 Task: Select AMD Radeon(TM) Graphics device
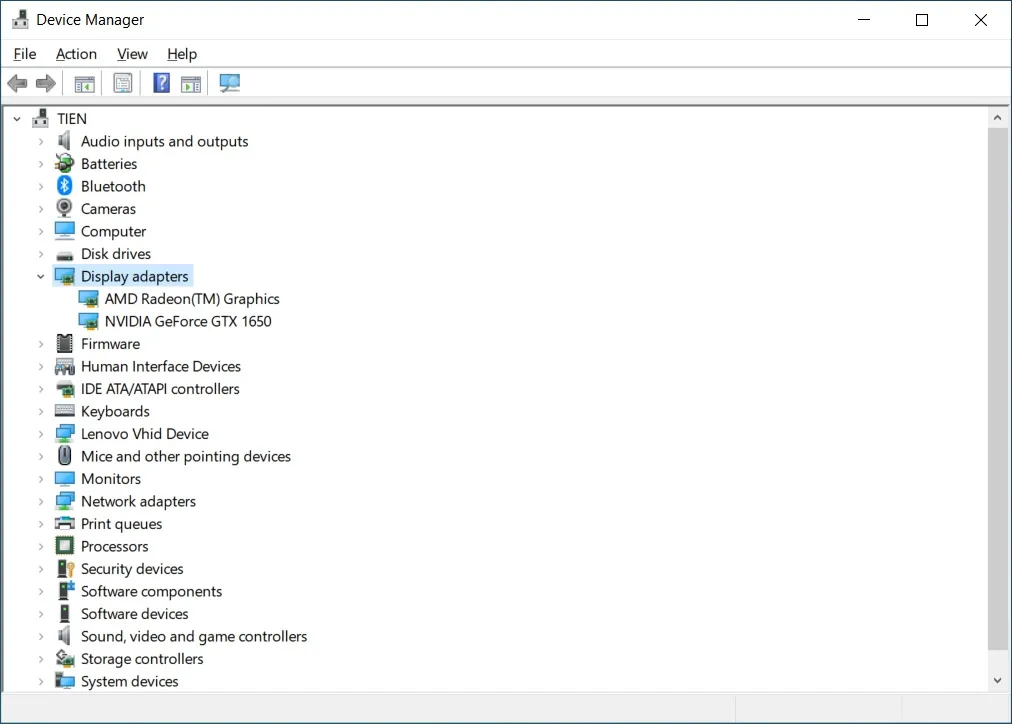point(192,299)
